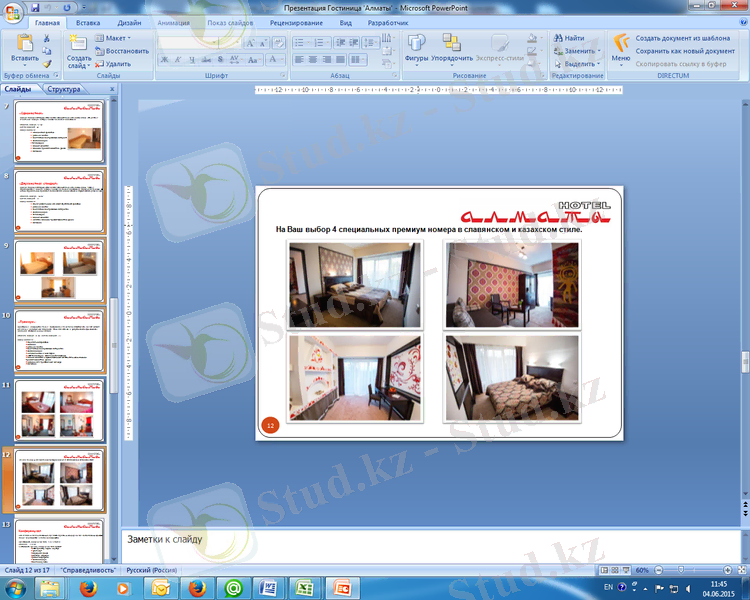Open Windows Explorer folder on taskbar
Viewport: 750px width, 600px height.
50,588
